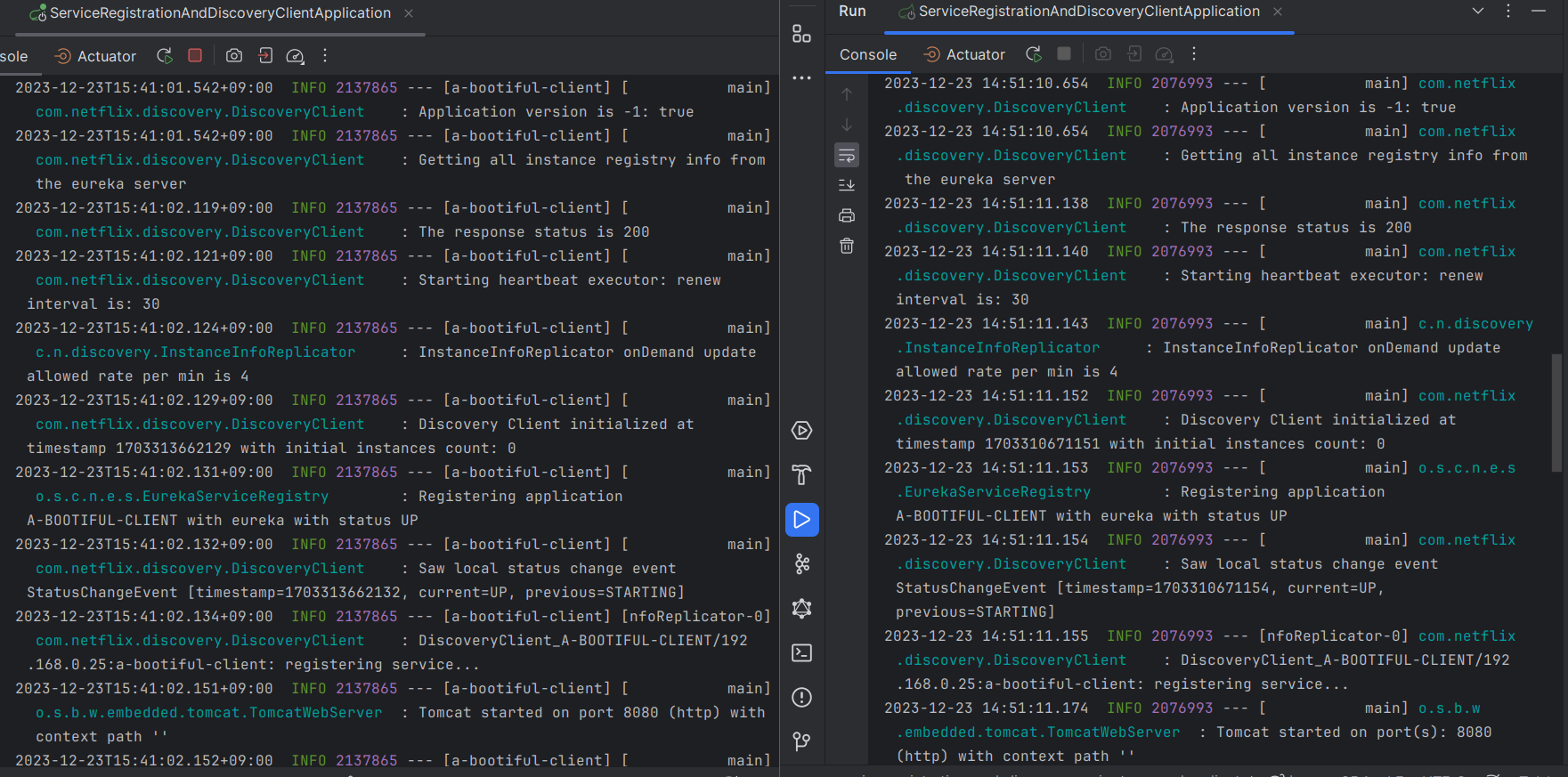Viewport: 1568px width, 777px height.
Task: Click the Exit icon in the left panel toolbar
Action: coord(265,56)
